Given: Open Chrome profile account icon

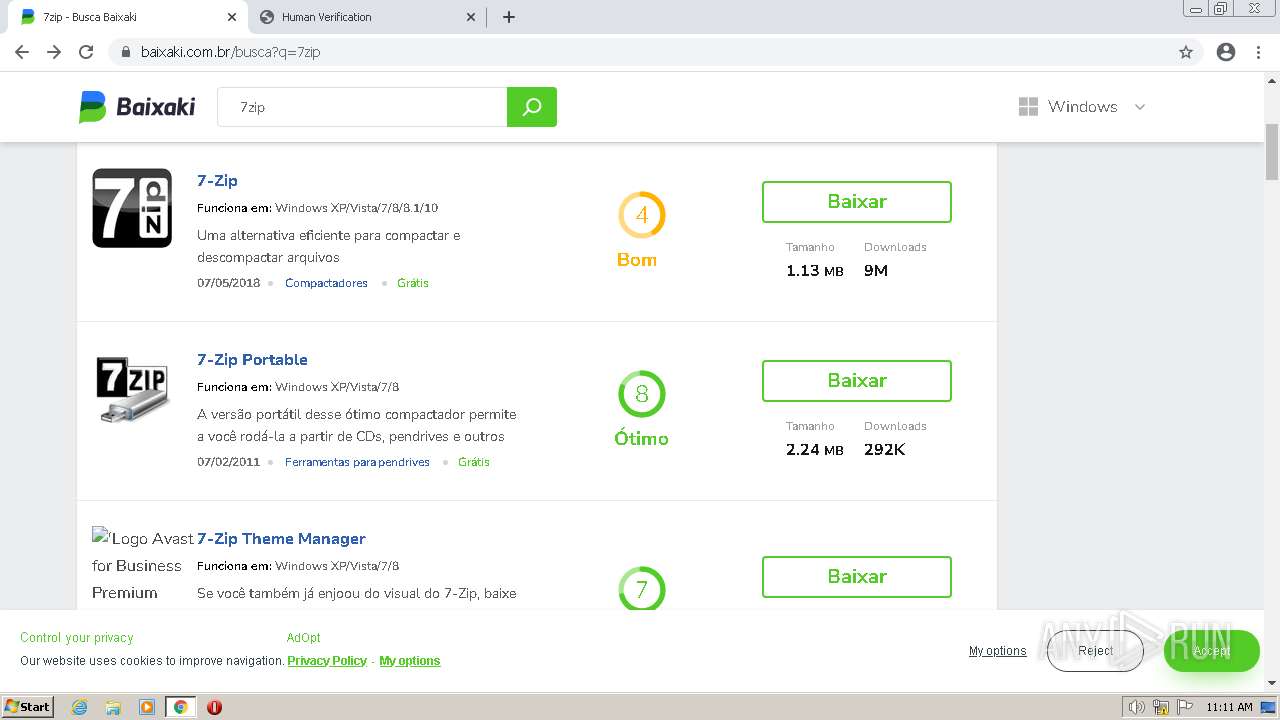Looking at the screenshot, I should (x=1226, y=52).
